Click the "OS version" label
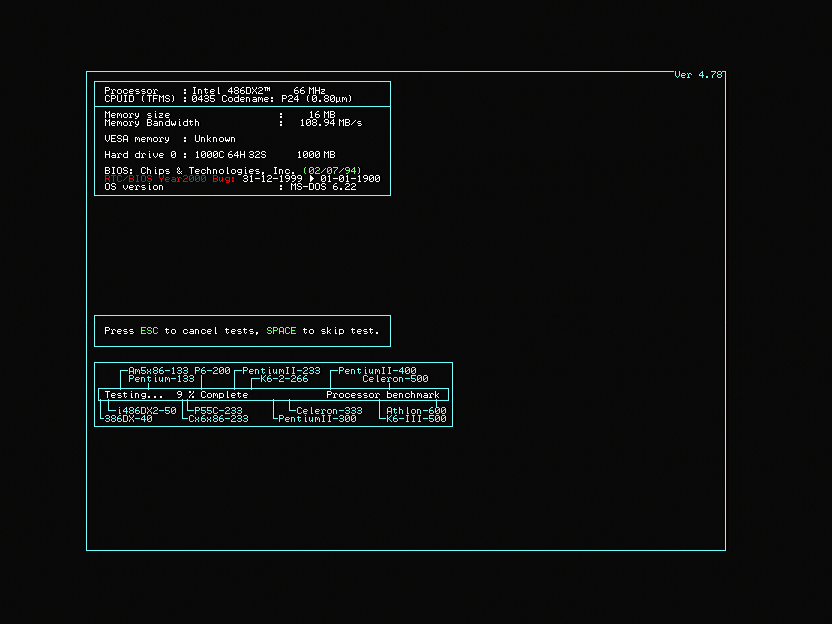The width and height of the screenshot is (832, 624). (x=134, y=186)
